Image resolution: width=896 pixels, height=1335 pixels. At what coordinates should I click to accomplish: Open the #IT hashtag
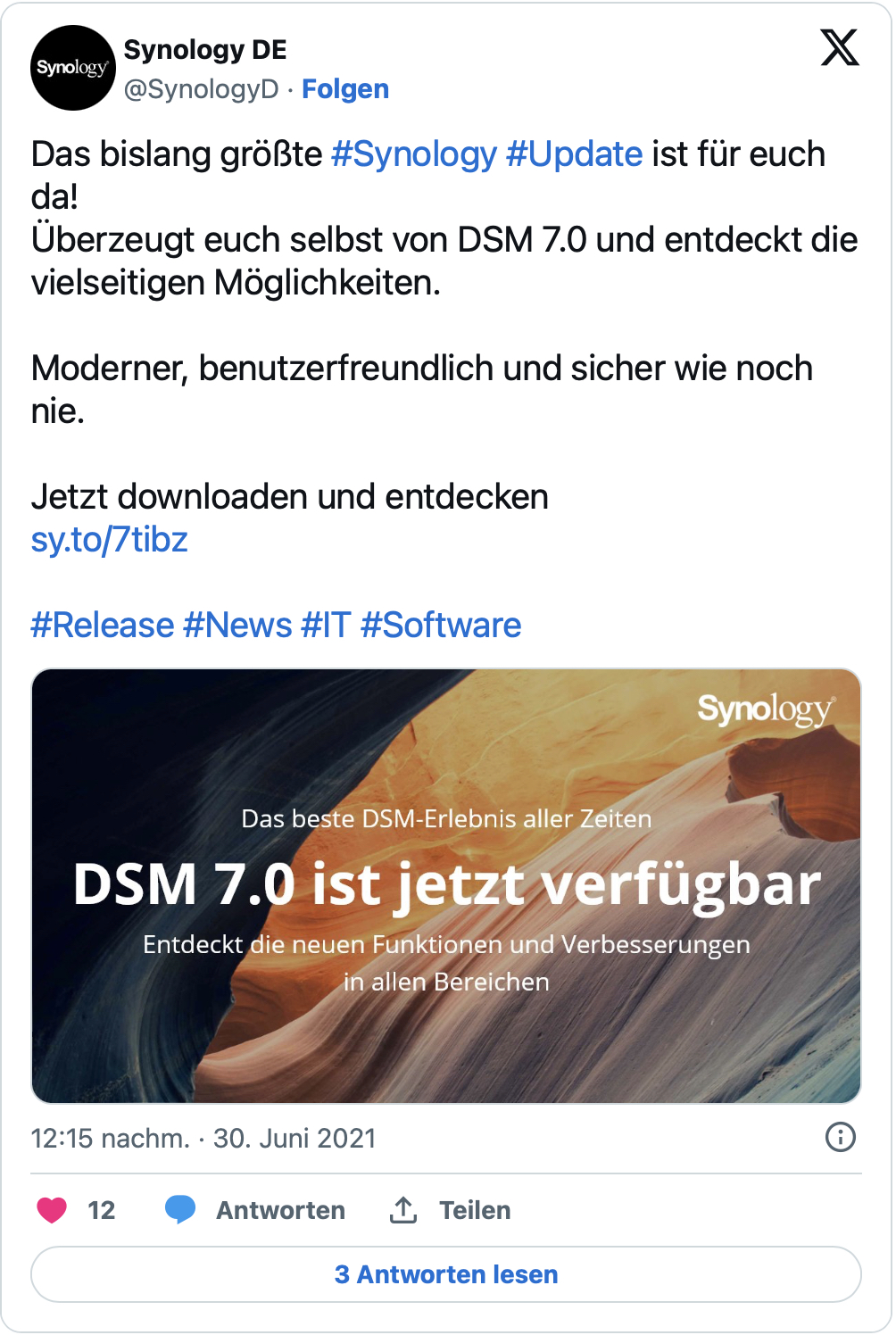coord(326,626)
